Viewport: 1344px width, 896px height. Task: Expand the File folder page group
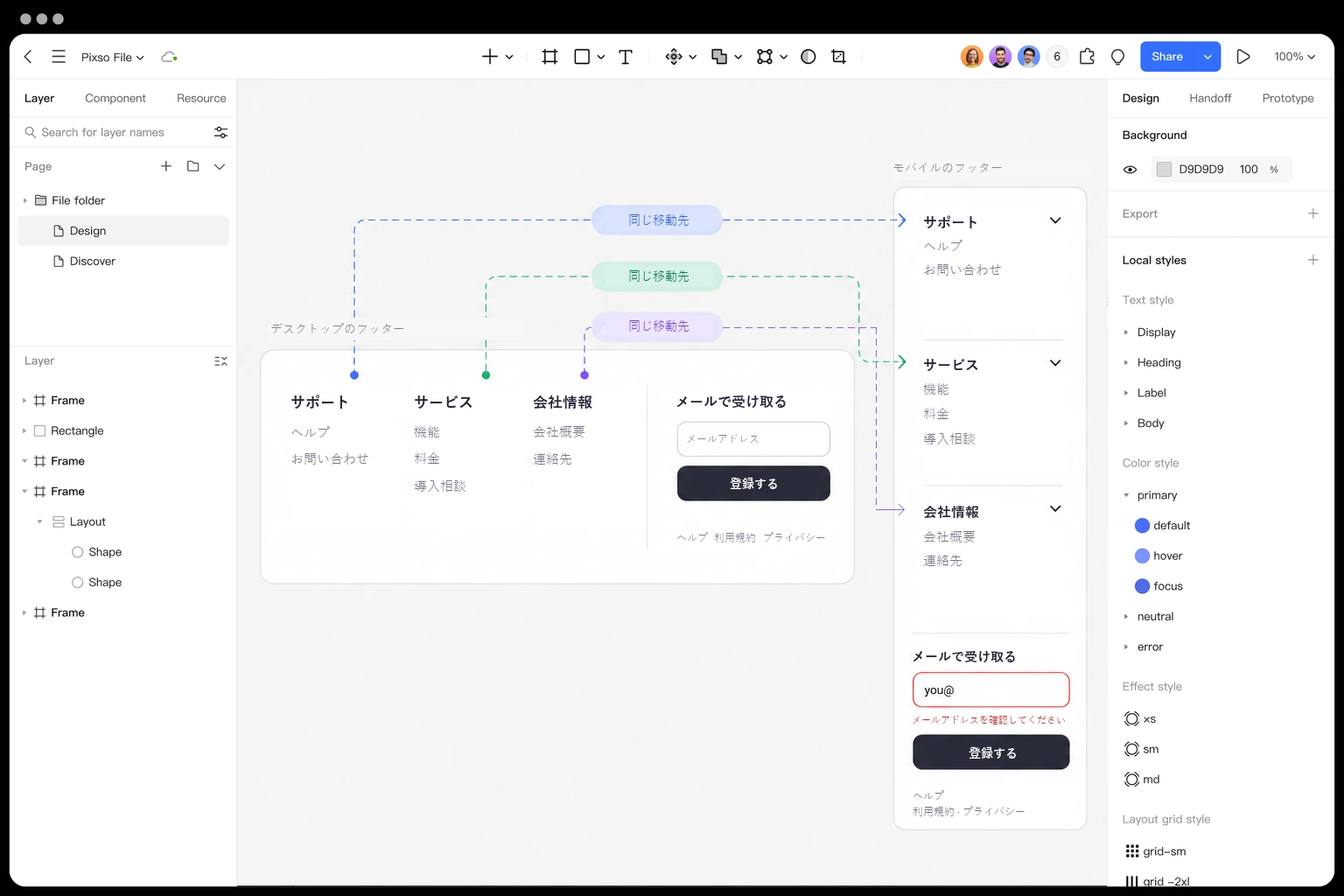[24, 200]
